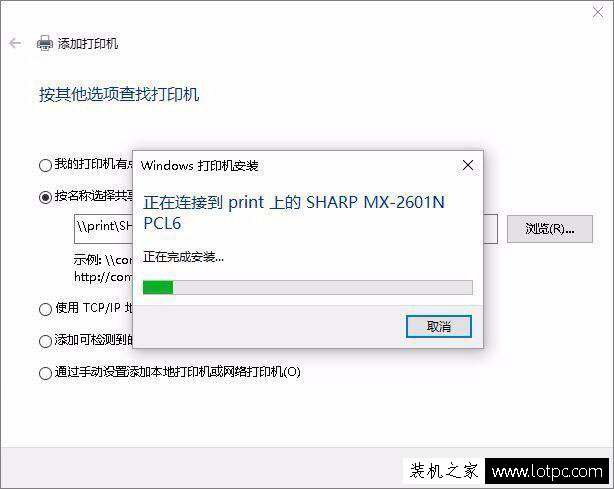Click the 浏览(R)... button
This screenshot has width=614, height=489.
550,229
